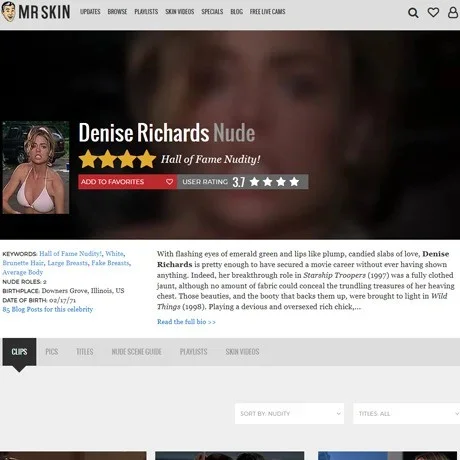Follow the Brunette Hair keyword link

(23, 263)
